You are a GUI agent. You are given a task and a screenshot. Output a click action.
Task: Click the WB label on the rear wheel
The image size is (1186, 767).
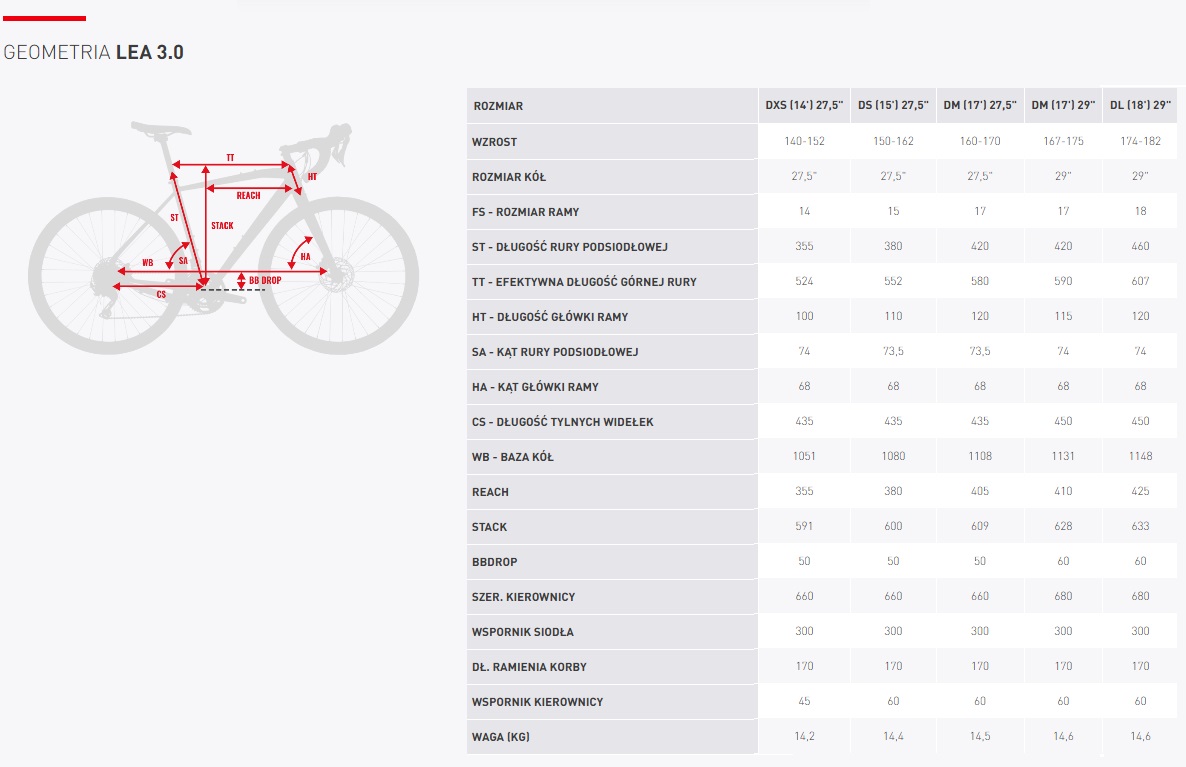(x=147, y=262)
